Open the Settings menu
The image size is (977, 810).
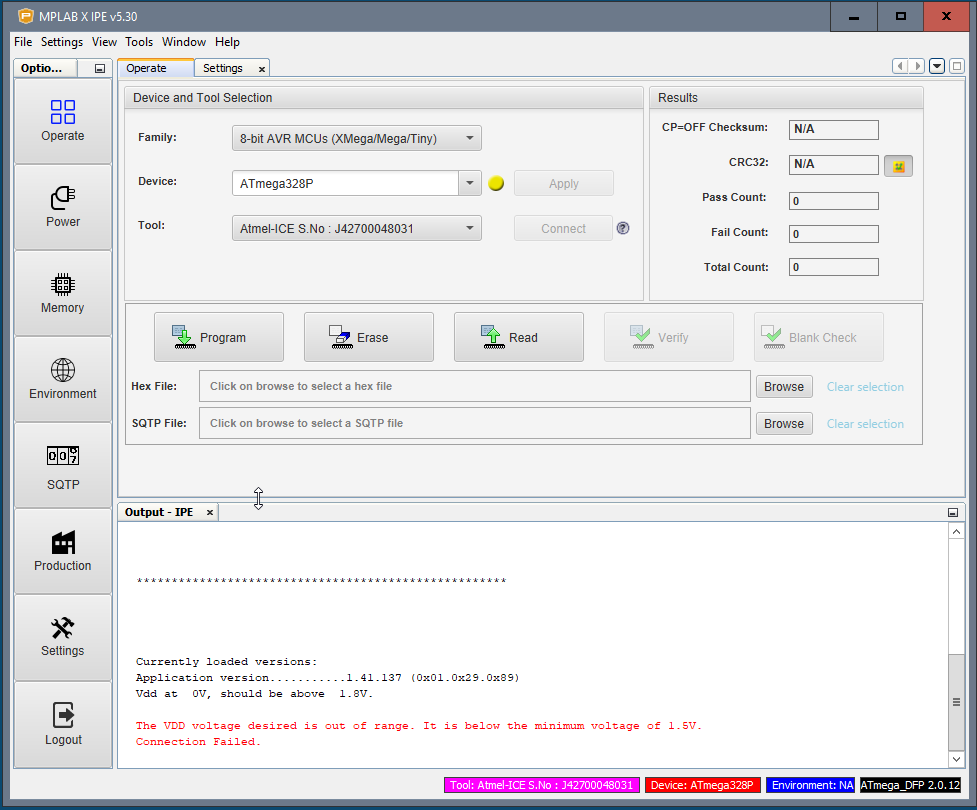62,42
